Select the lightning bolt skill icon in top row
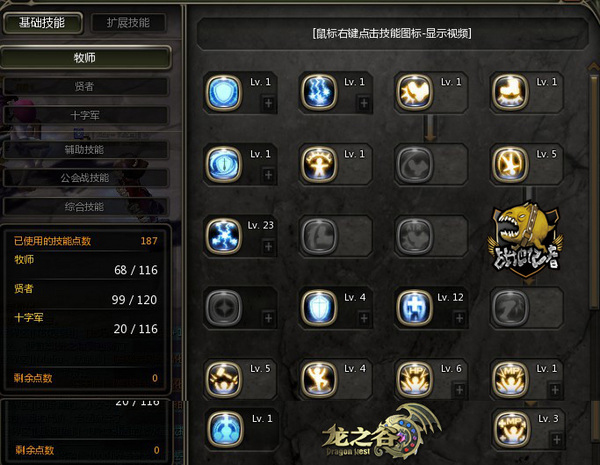 pos(319,93)
